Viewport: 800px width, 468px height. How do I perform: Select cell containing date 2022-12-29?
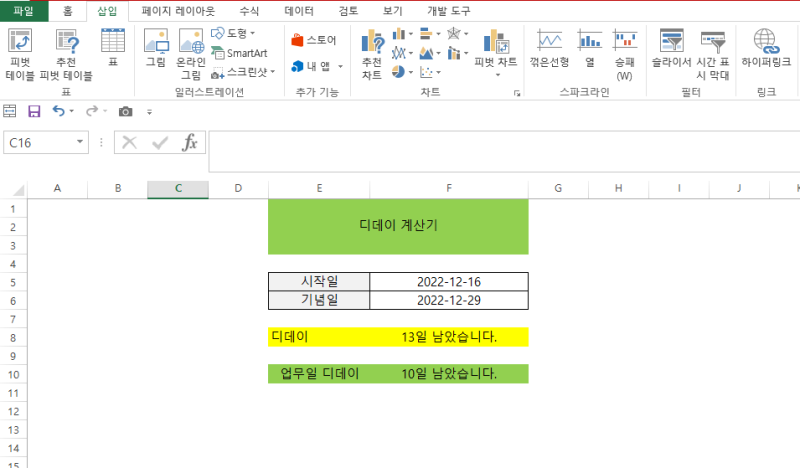coord(449,300)
